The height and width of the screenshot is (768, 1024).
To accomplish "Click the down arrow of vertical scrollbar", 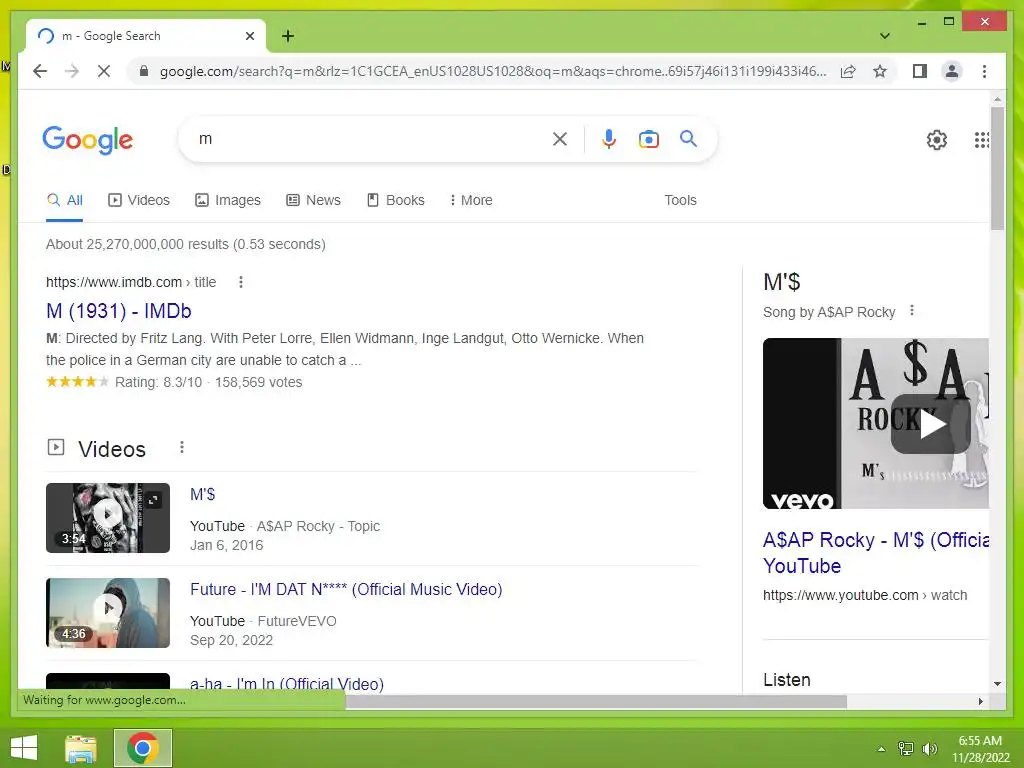I will coord(997,684).
